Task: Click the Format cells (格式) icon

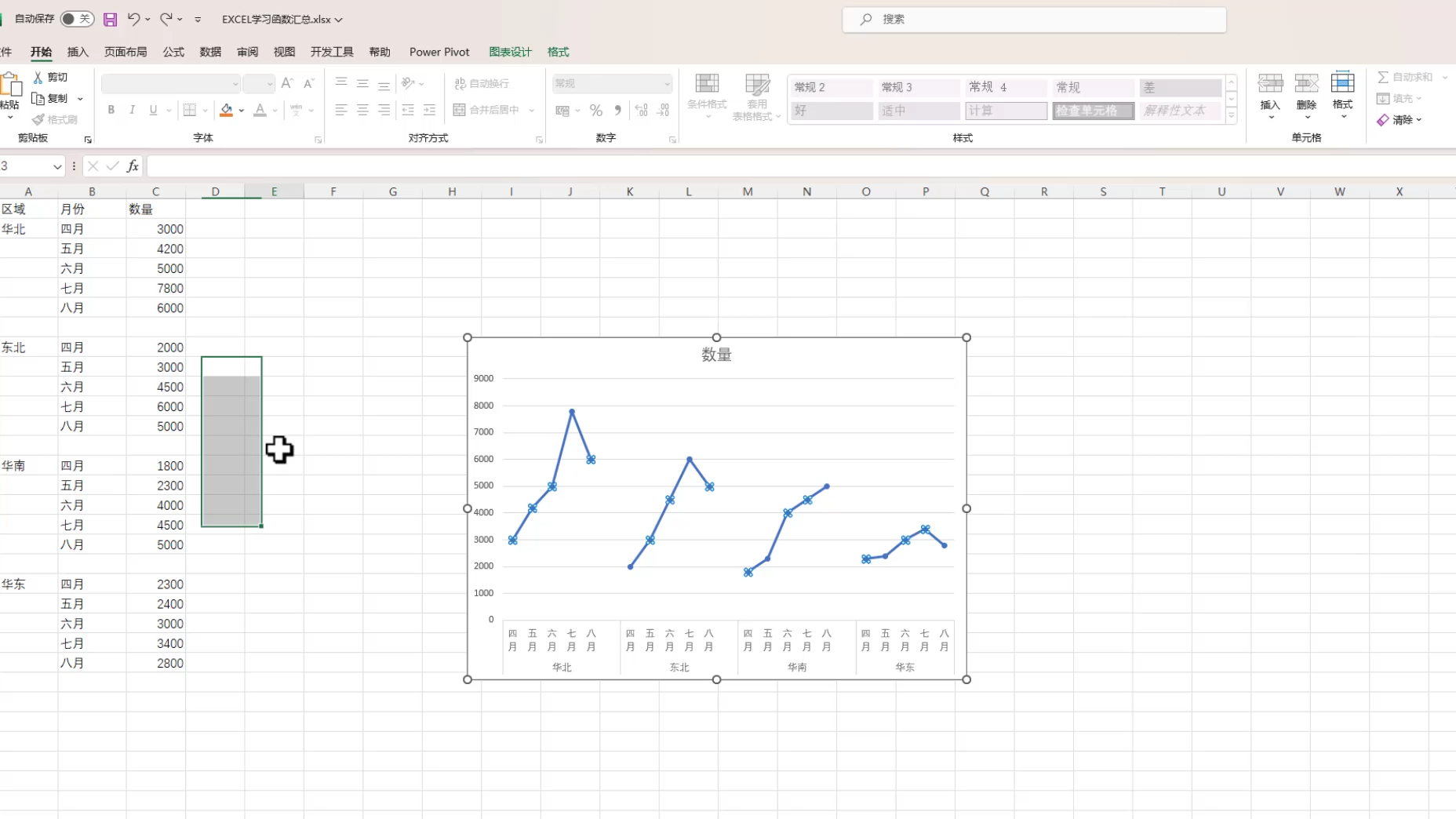Action: 1342,83
